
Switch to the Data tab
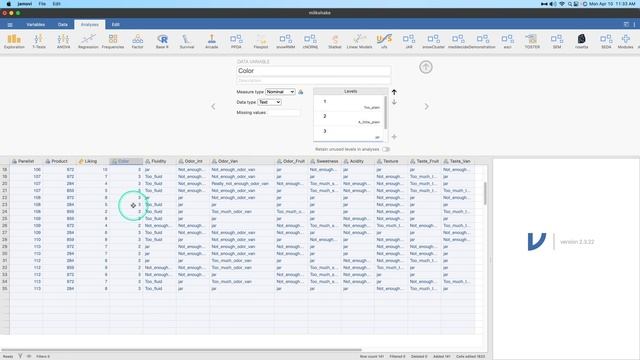tap(63, 25)
